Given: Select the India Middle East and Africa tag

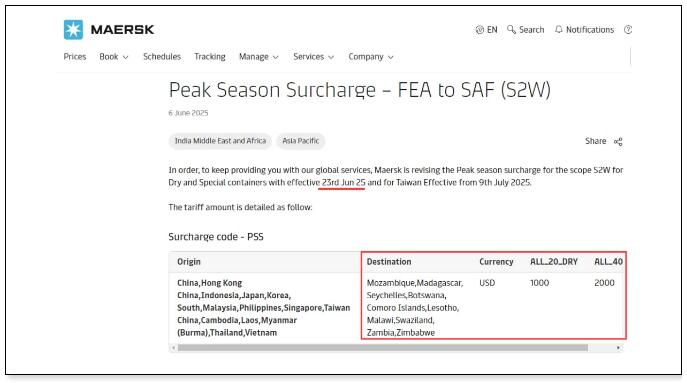Looking at the screenshot, I should point(220,141).
